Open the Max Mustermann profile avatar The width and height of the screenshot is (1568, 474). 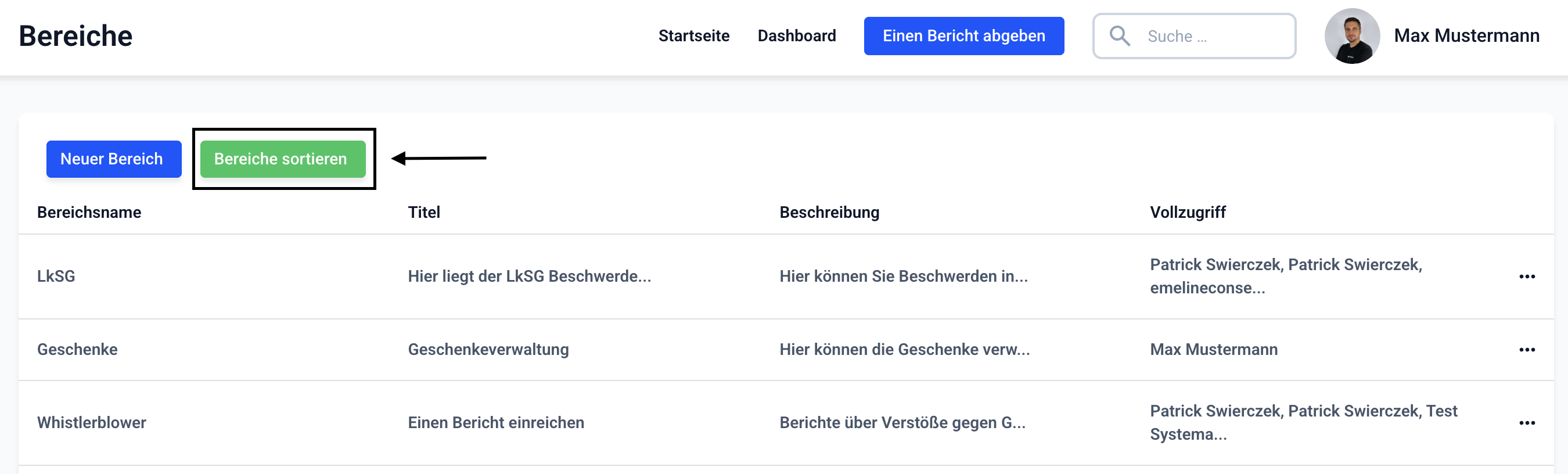tap(1351, 36)
